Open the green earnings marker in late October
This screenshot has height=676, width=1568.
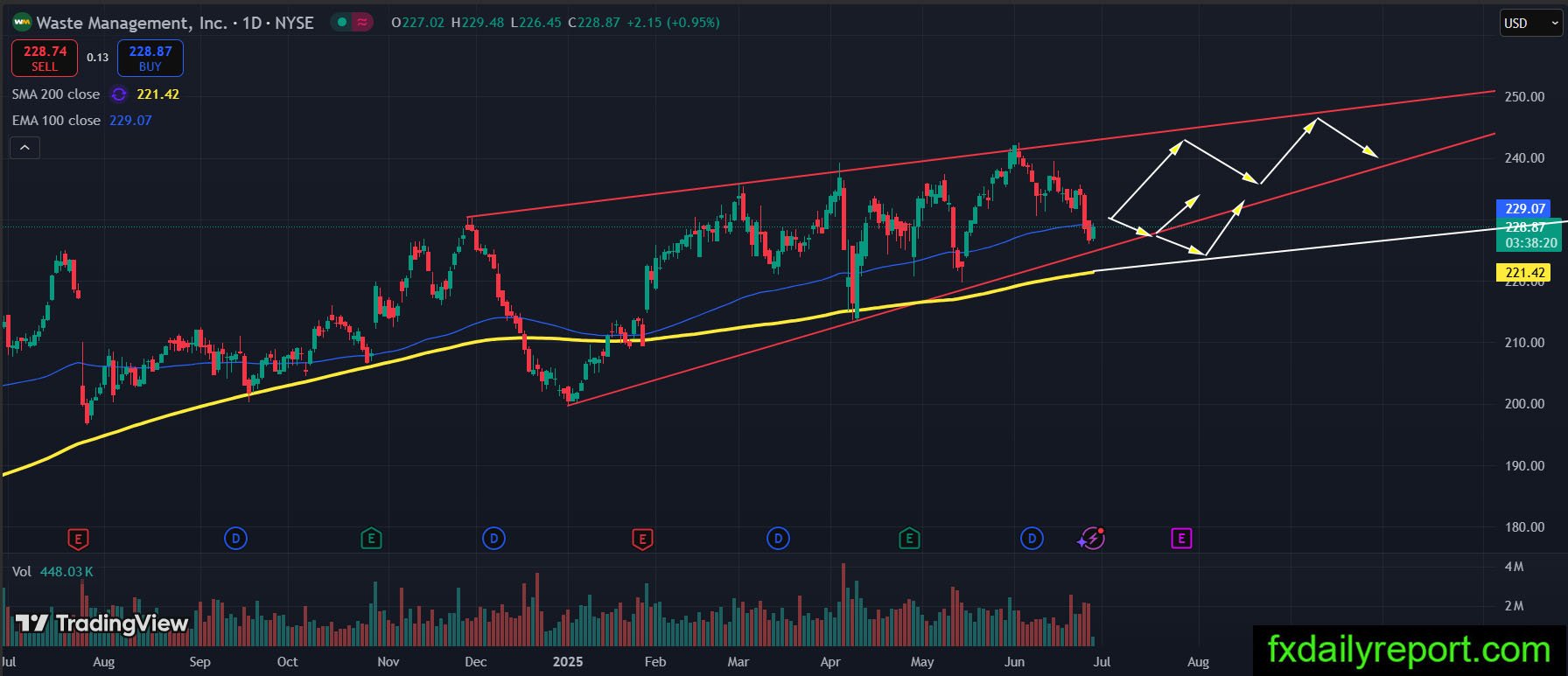tap(371, 539)
